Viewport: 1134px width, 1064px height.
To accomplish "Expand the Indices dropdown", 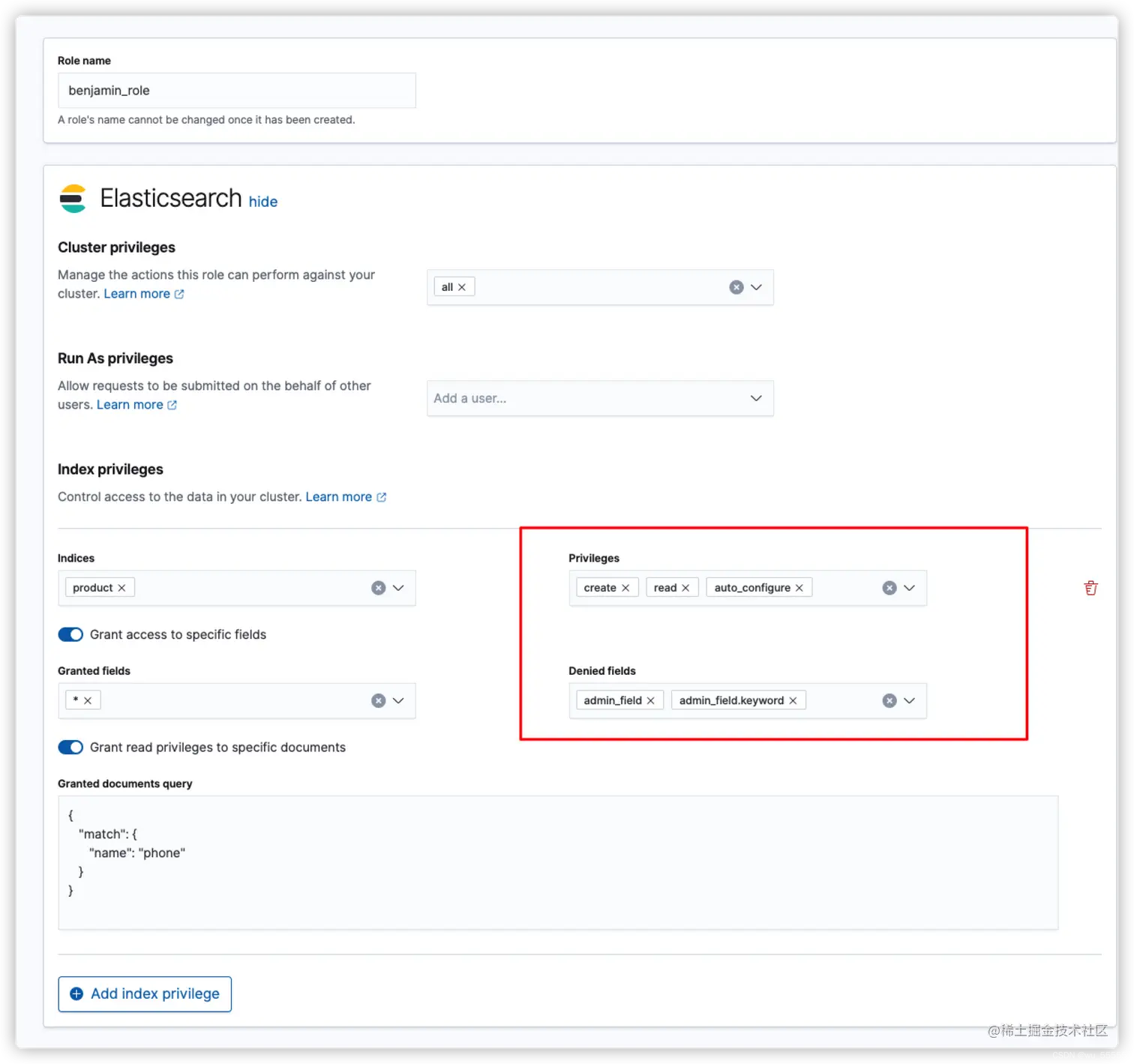I will (398, 588).
